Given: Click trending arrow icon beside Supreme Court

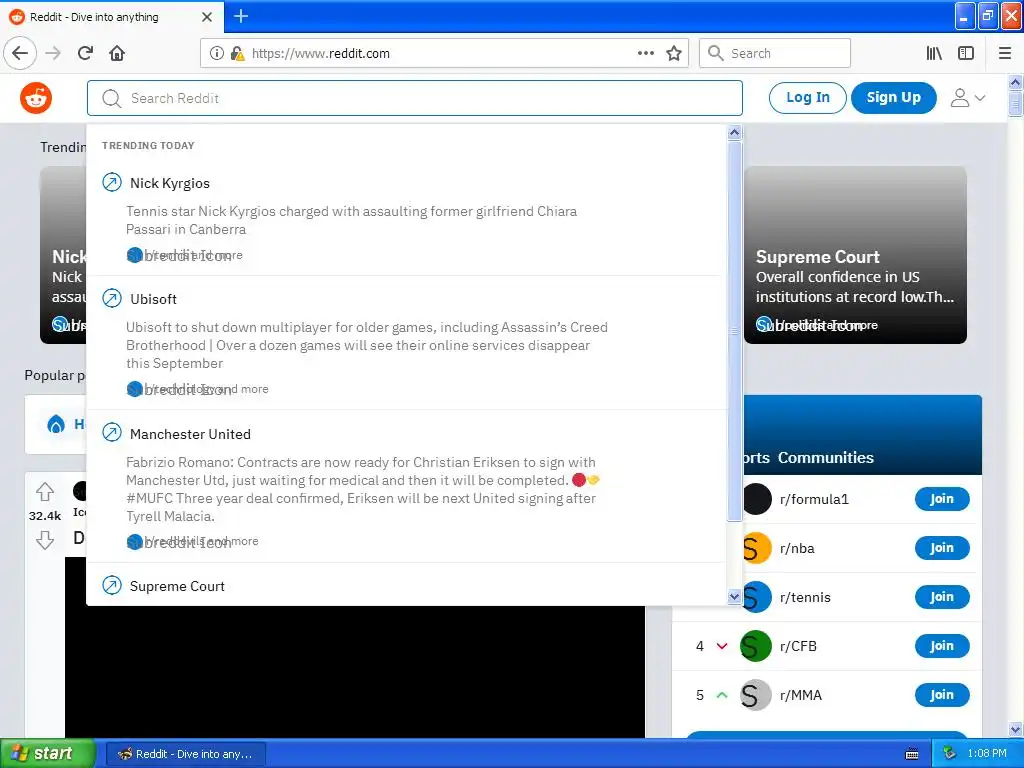Looking at the screenshot, I should (112, 585).
